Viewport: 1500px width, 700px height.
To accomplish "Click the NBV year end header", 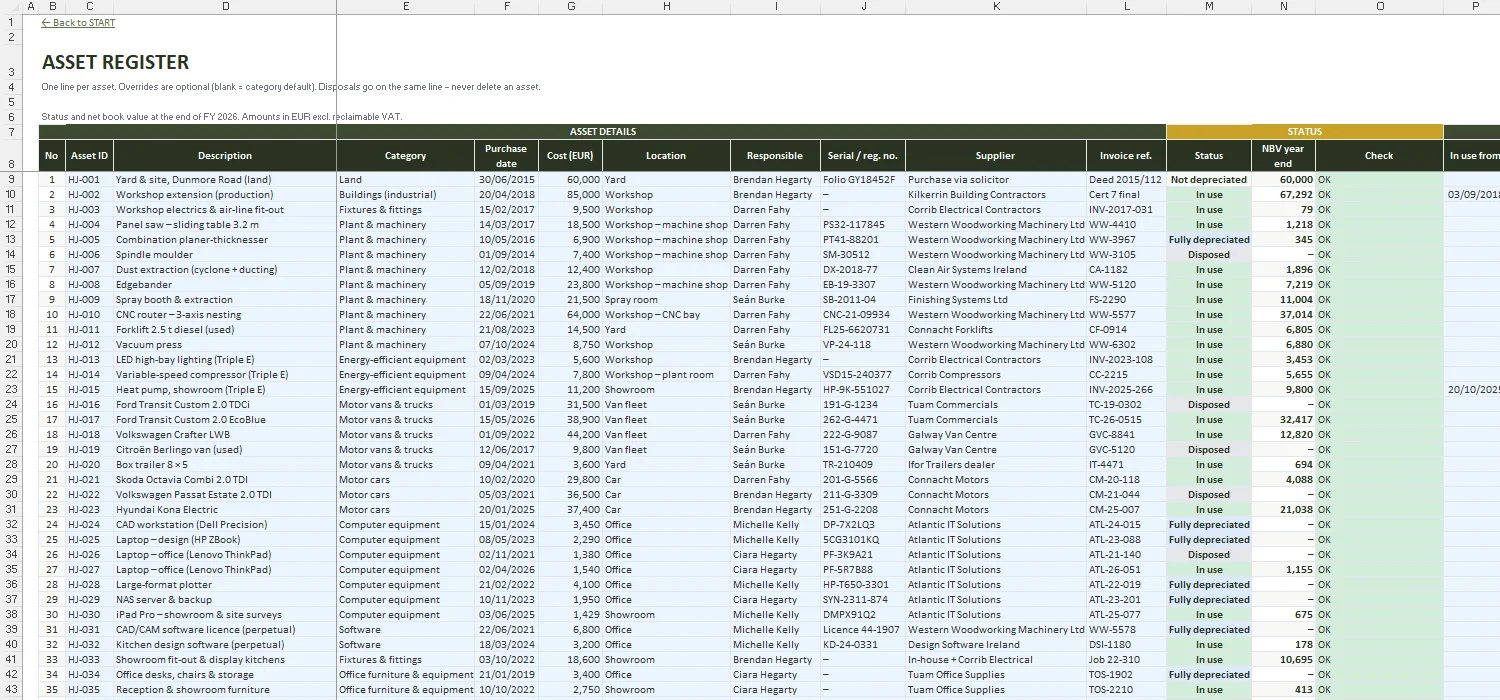I will click(1283, 156).
